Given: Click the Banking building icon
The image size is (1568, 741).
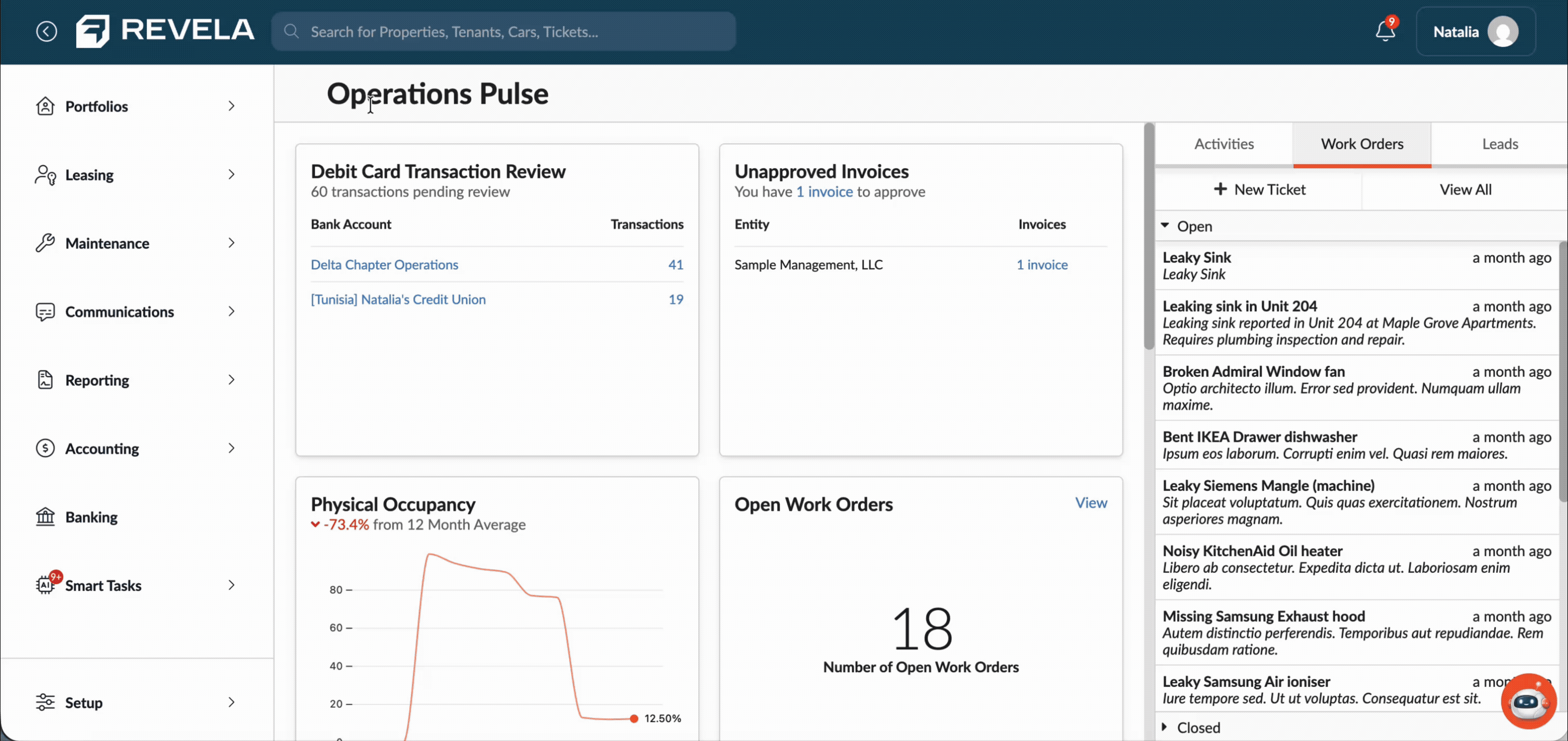Looking at the screenshot, I should (x=45, y=517).
